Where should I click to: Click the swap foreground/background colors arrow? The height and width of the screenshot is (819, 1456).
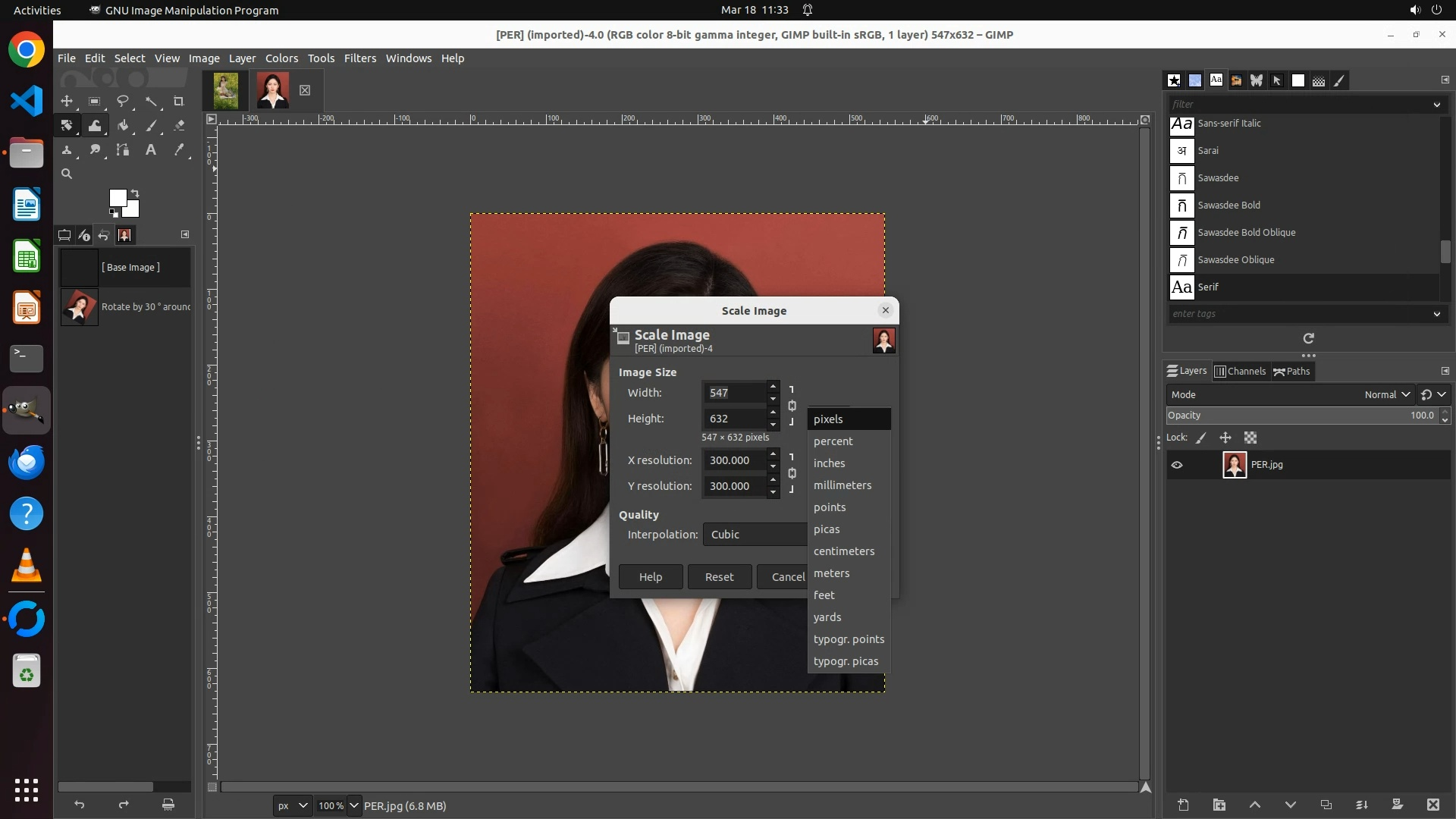pyautogui.click(x=135, y=193)
